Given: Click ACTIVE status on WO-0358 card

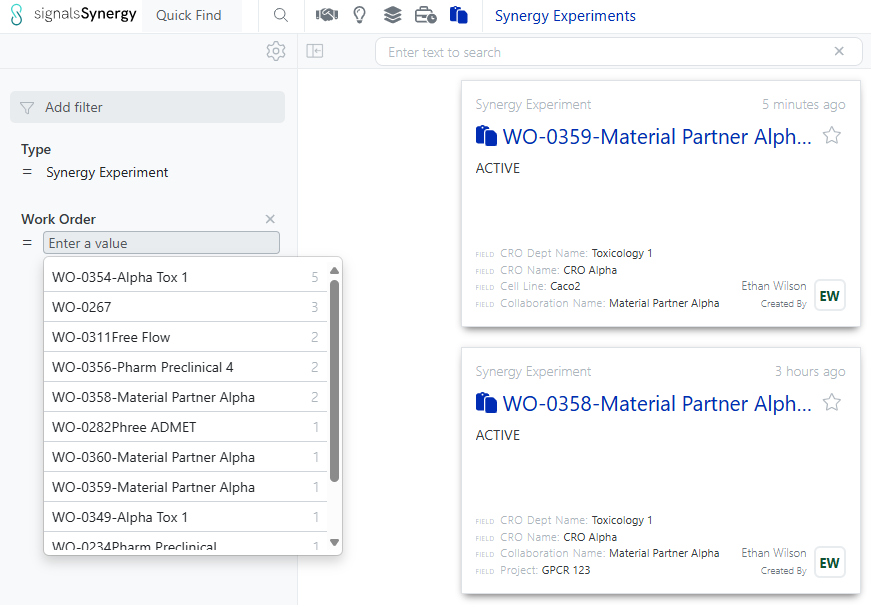Looking at the screenshot, I should coord(498,435).
